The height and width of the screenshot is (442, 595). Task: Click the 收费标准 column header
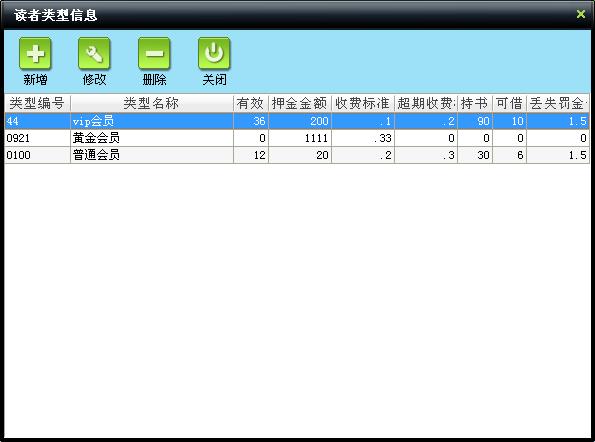363,103
